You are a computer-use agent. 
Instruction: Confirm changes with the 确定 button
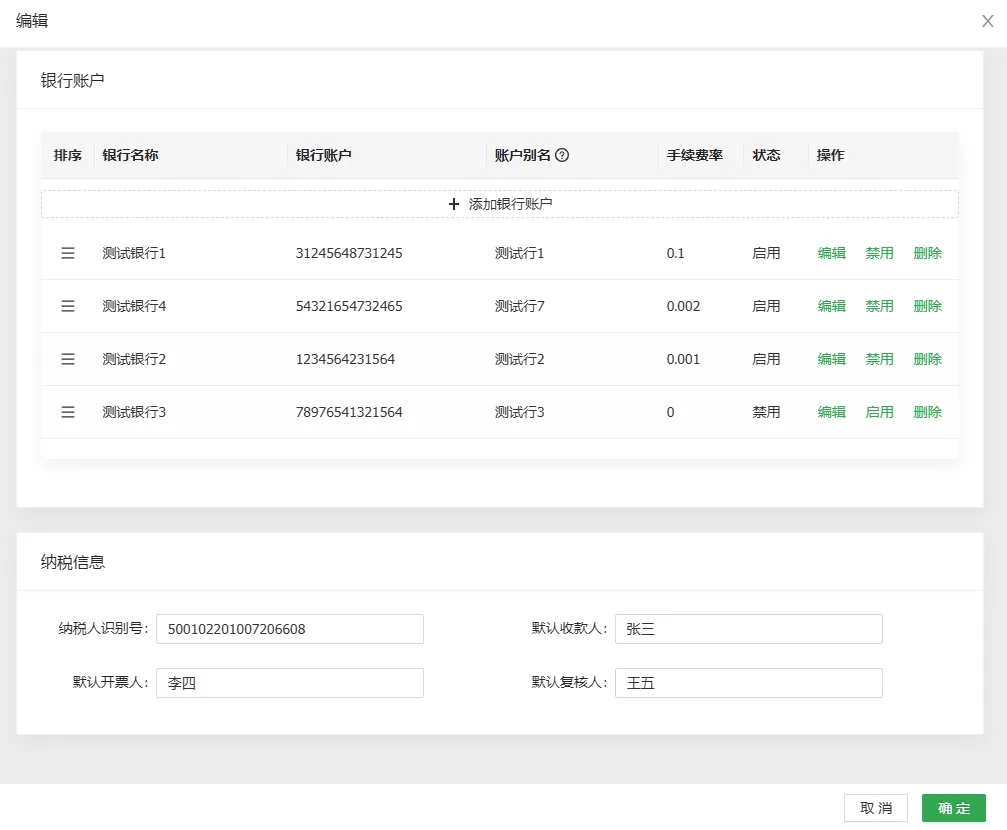(x=953, y=808)
